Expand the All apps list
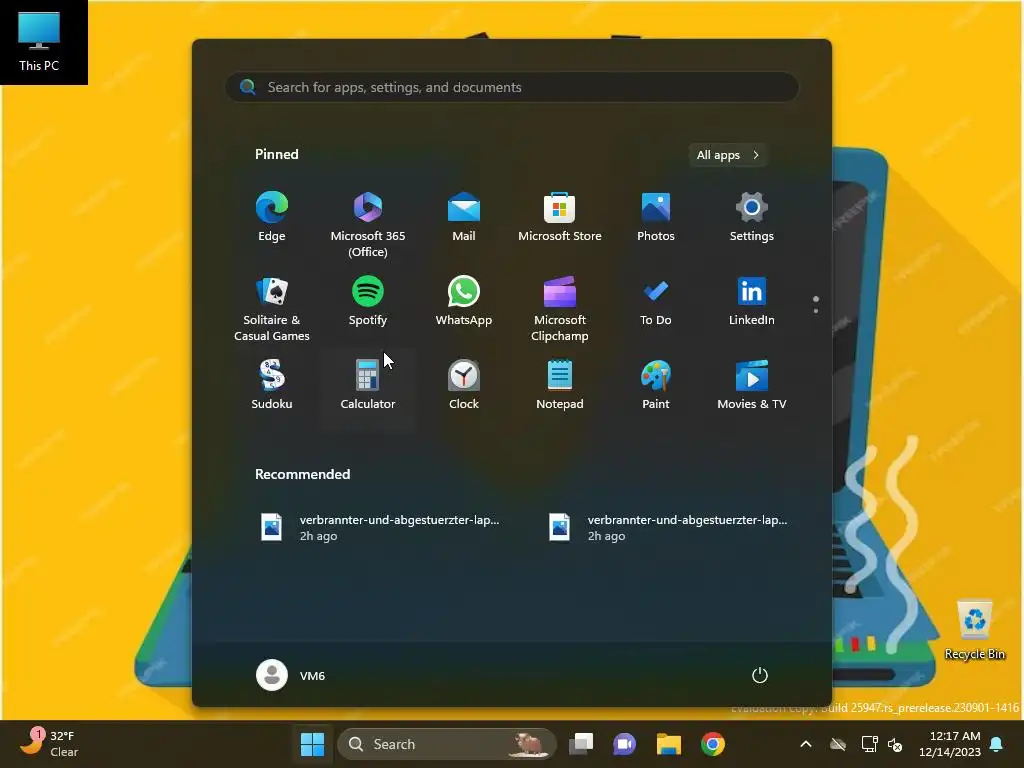1024x768 pixels. [728, 155]
